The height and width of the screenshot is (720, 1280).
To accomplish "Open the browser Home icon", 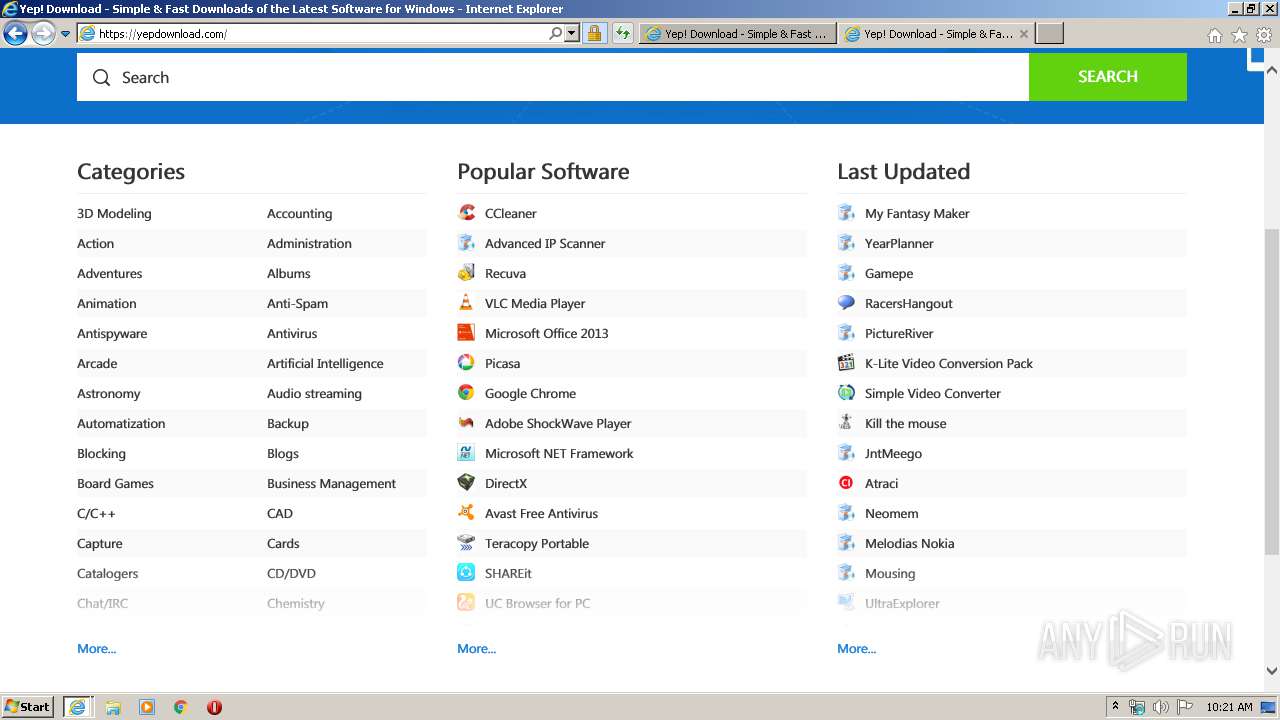I will pos(1214,34).
